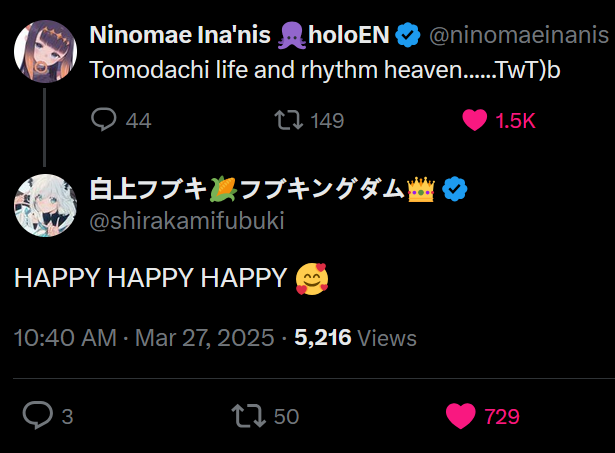
Task: Click Fubuki's blue verified checkmark
Action: pyautogui.click(x=455, y=189)
